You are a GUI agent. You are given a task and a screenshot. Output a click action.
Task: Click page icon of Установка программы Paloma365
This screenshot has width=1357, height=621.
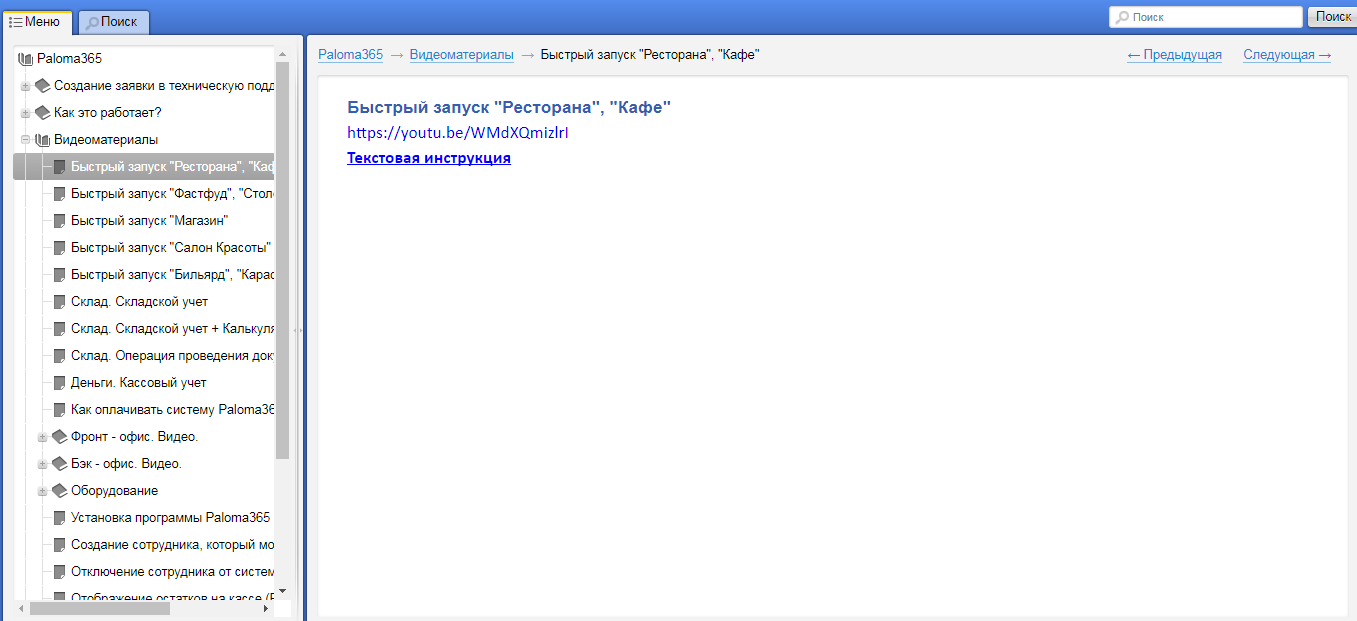60,518
